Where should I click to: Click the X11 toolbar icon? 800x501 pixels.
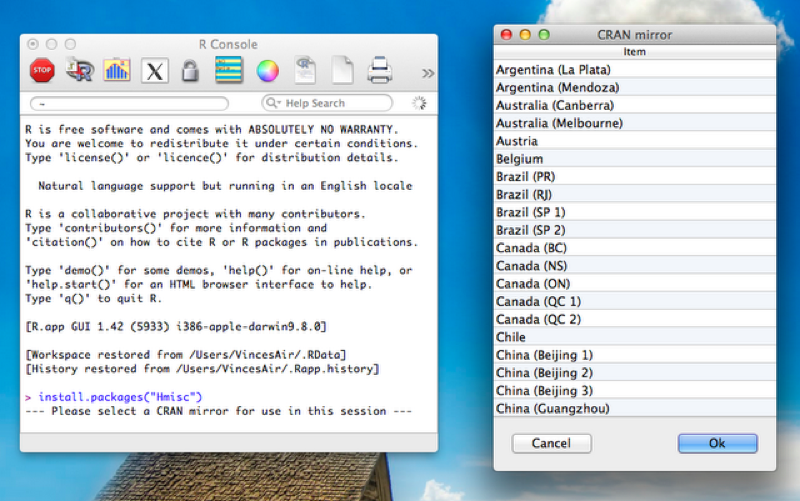tap(155, 71)
